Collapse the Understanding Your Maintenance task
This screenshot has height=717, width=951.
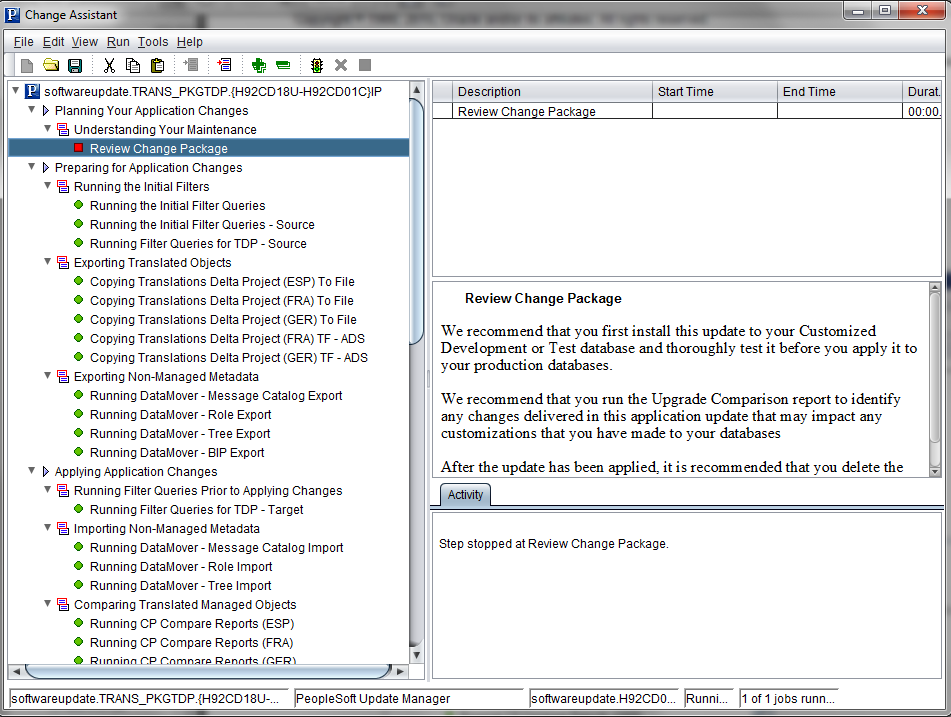(x=47, y=129)
